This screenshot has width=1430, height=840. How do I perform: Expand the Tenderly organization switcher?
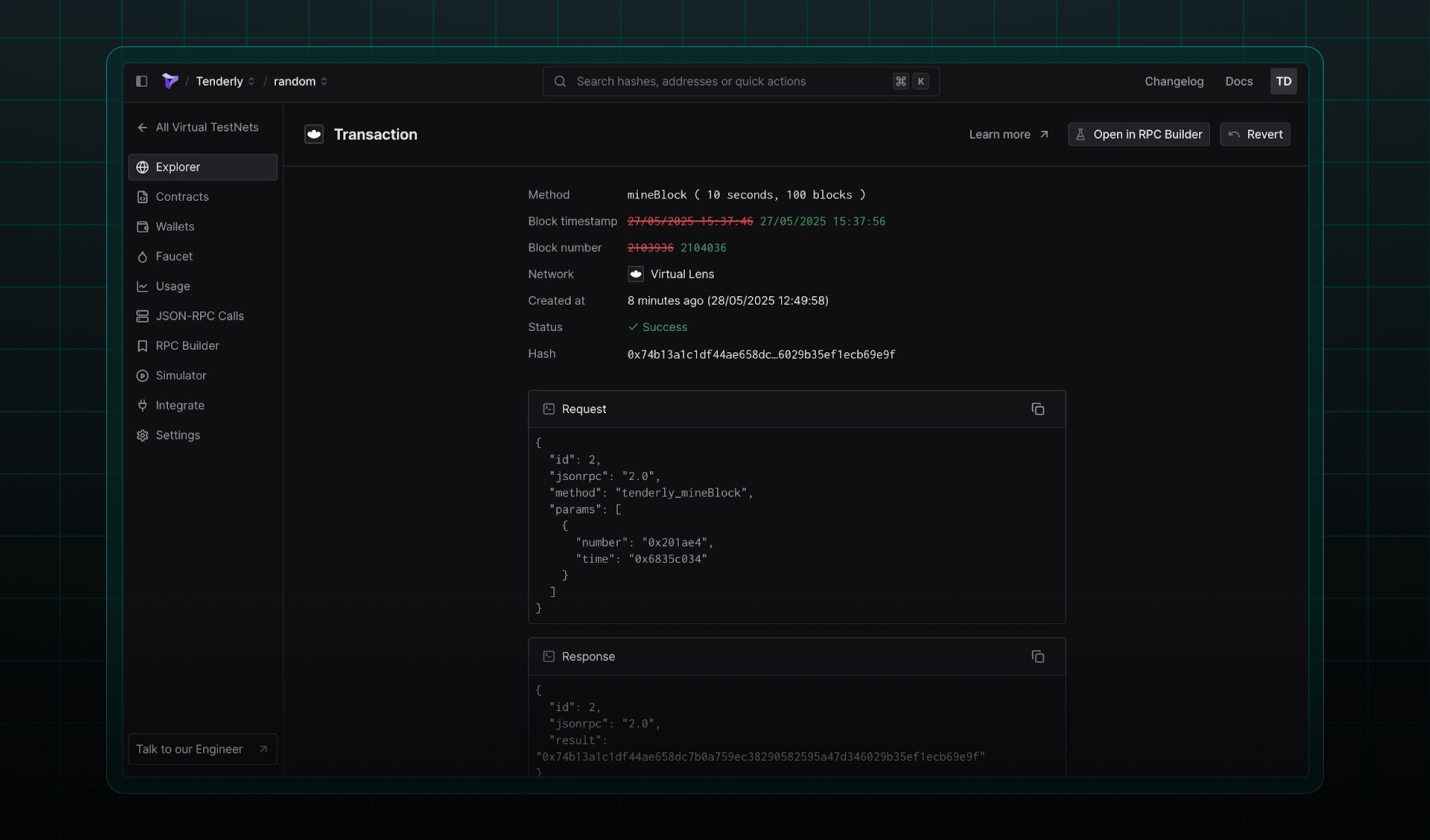point(225,81)
